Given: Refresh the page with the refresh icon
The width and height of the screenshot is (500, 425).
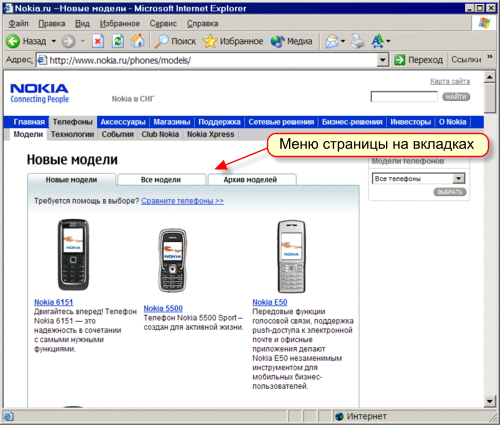Looking at the screenshot, I should [x=118, y=41].
